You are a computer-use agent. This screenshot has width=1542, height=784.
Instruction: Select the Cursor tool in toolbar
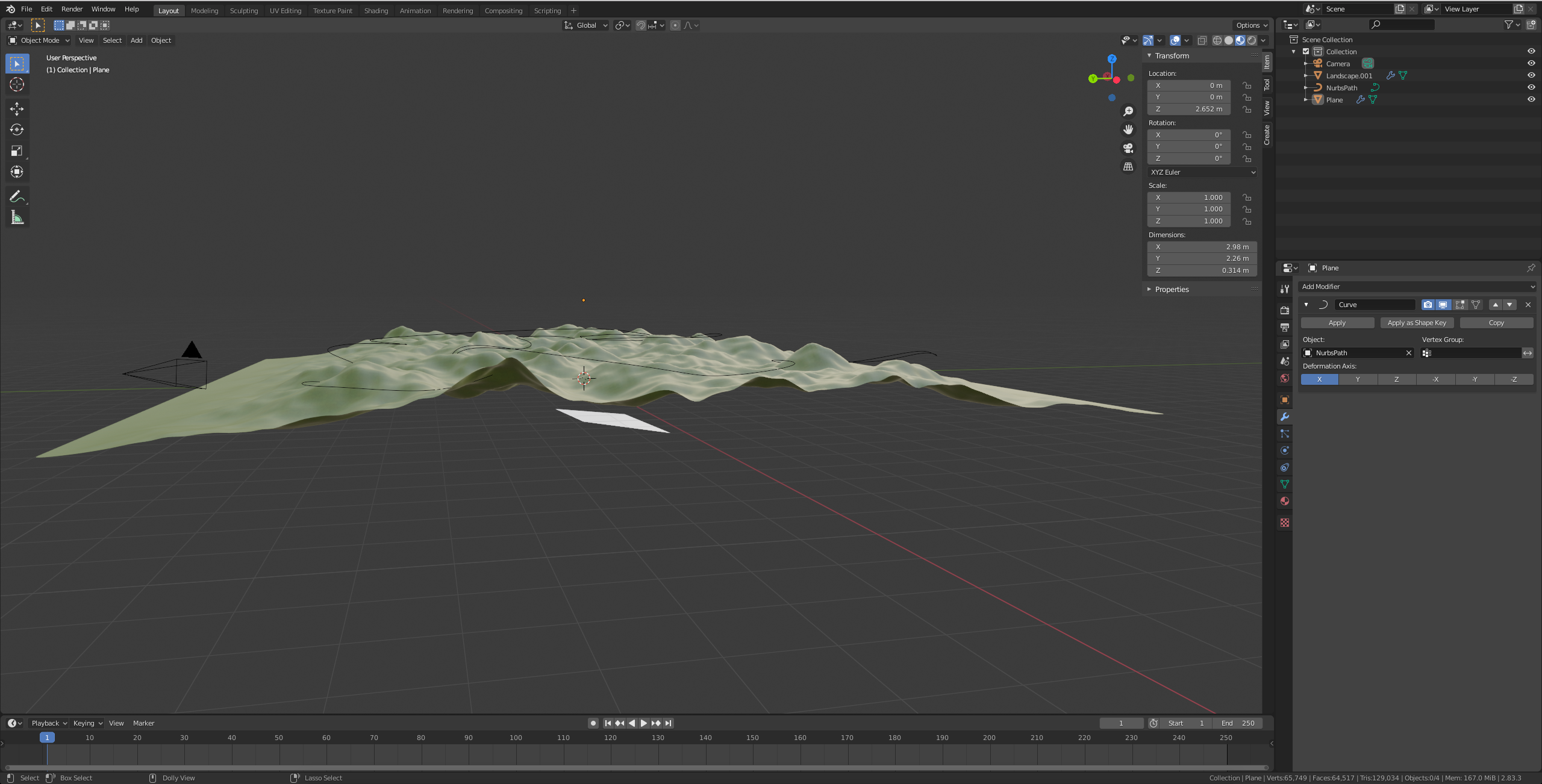click(17, 84)
